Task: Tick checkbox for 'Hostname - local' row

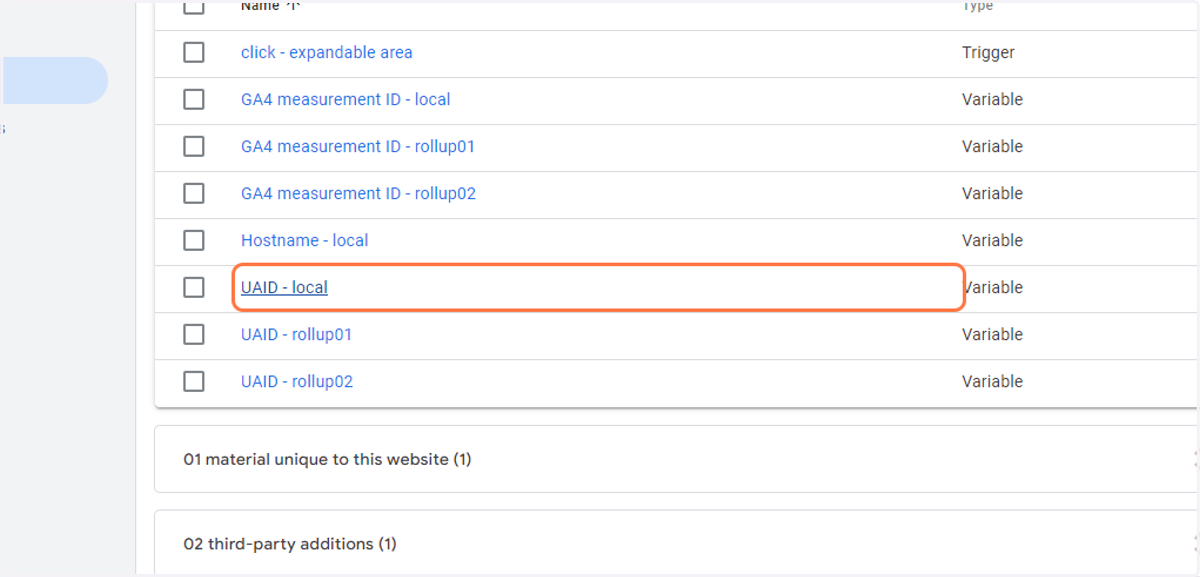Action: pos(194,240)
